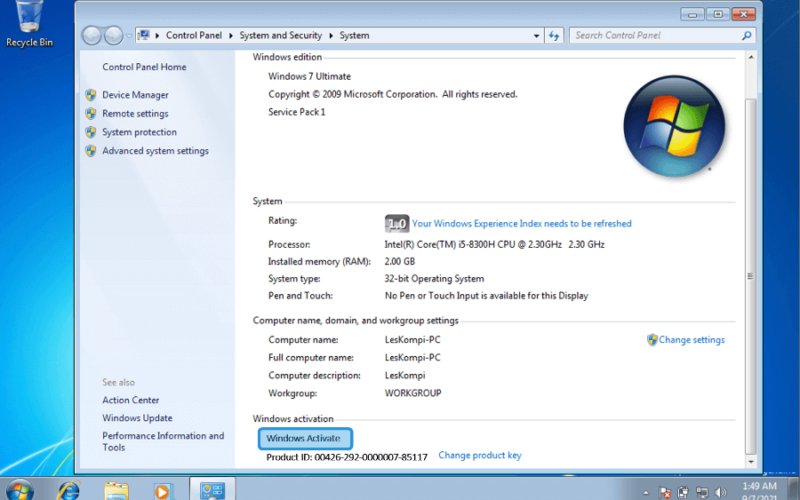This screenshot has width=800, height=500.
Task: Open Windows Update under See also
Action: click(x=137, y=418)
